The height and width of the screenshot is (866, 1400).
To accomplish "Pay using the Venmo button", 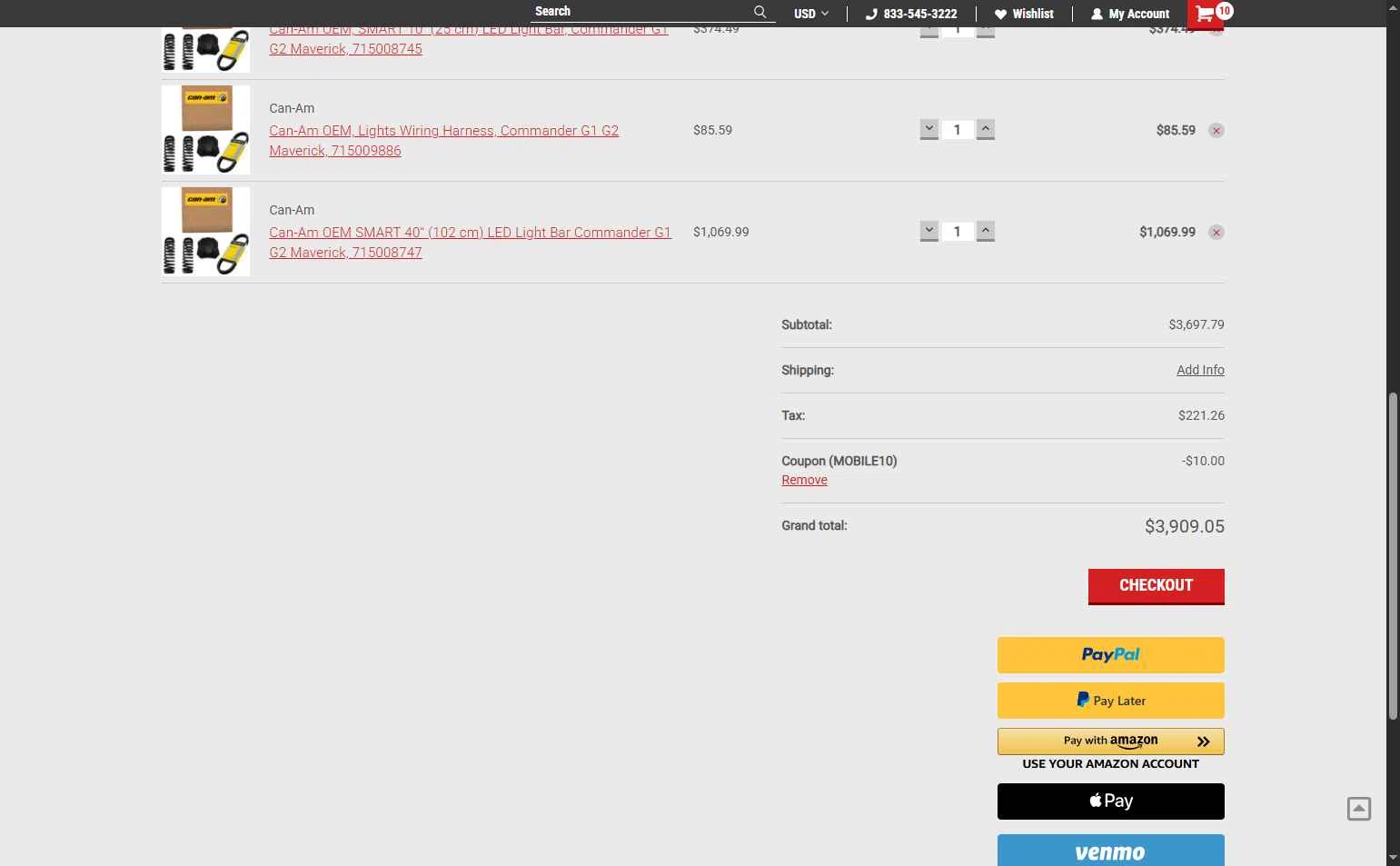I will pyautogui.click(x=1110, y=851).
